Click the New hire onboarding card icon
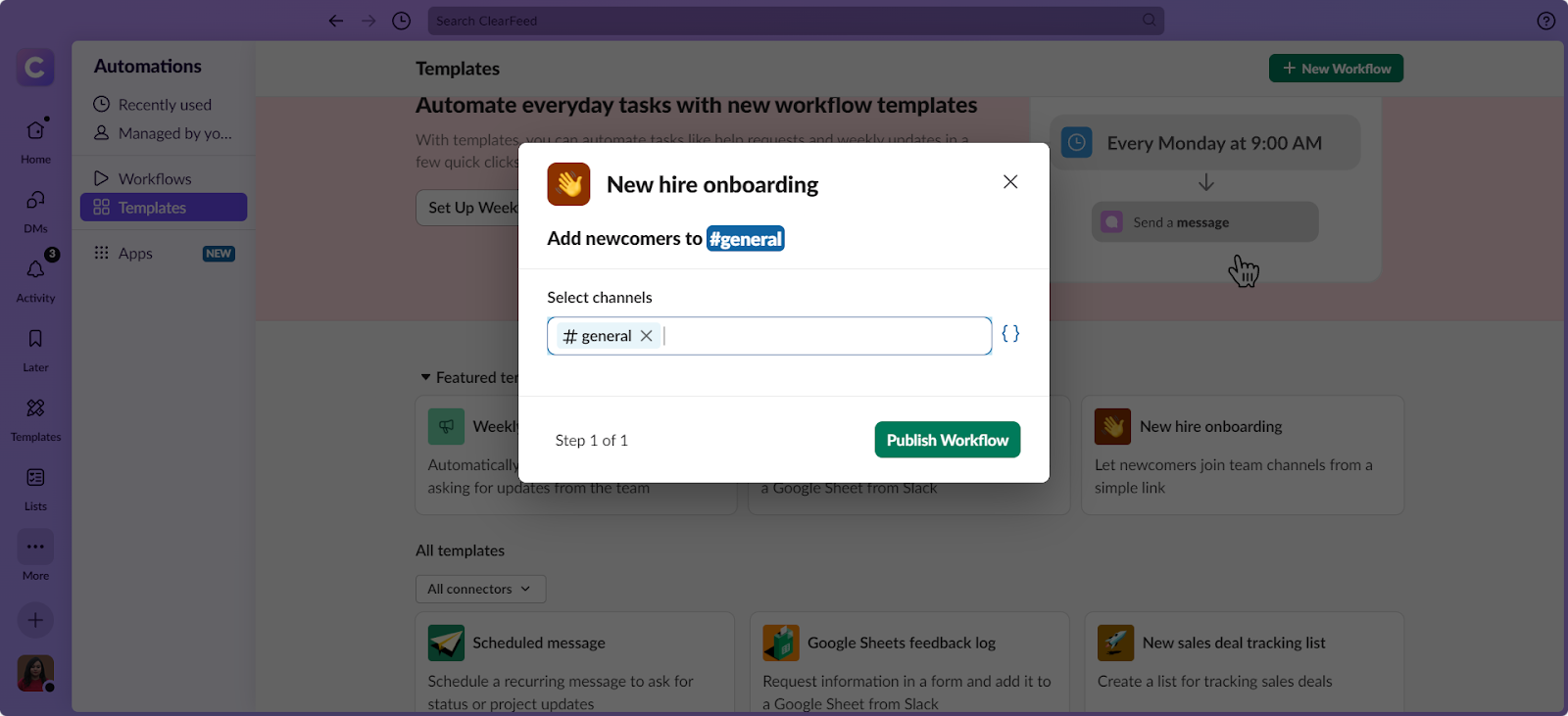Screen dimensions: 1568x716 click(x=1112, y=426)
